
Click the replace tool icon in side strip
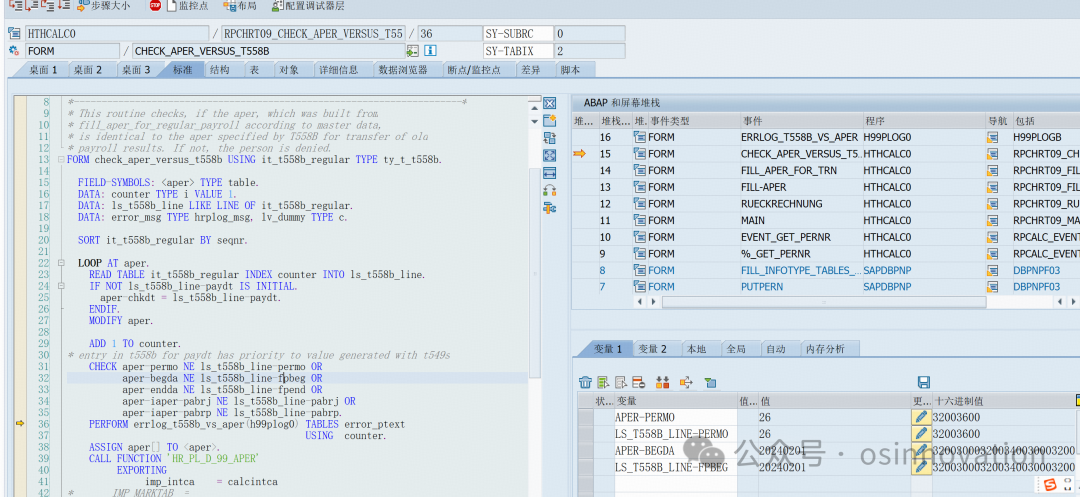[x=550, y=138]
